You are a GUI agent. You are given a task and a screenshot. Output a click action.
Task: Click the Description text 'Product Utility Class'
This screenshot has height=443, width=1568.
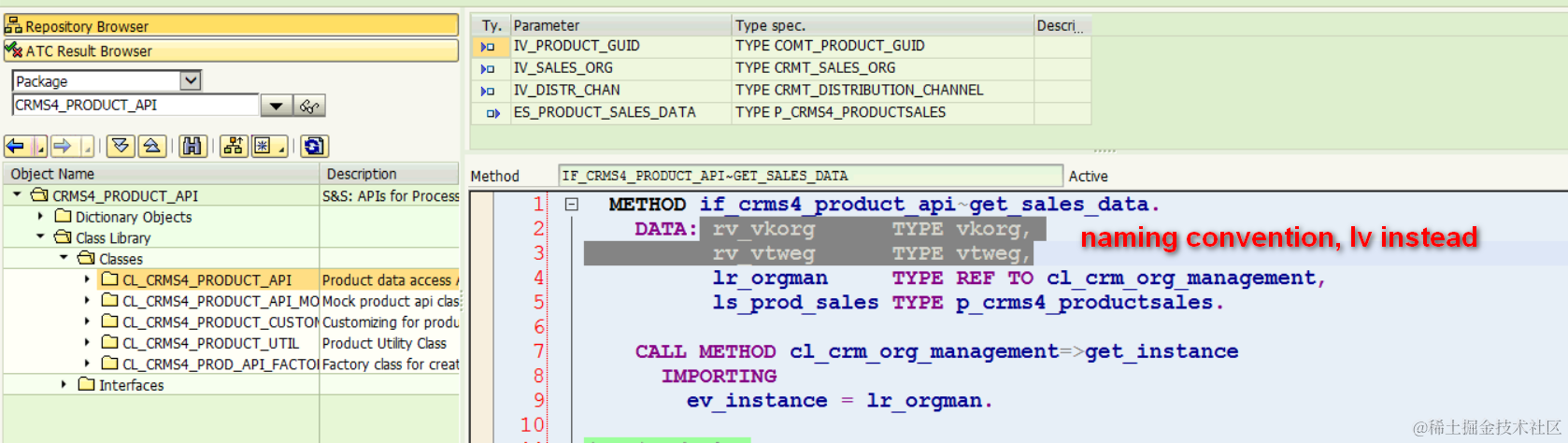[384, 343]
